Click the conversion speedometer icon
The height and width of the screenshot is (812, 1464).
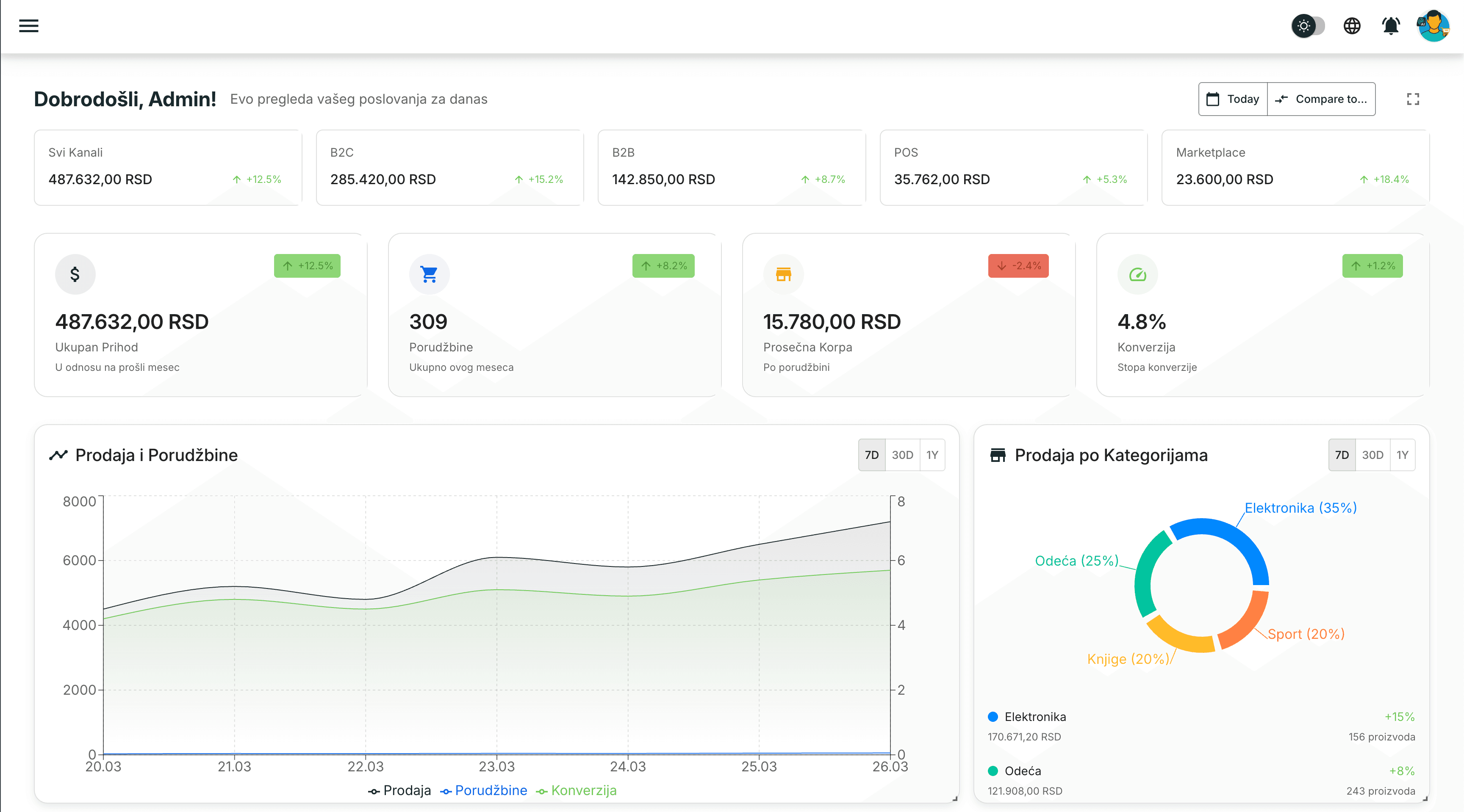coord(1137,274)
